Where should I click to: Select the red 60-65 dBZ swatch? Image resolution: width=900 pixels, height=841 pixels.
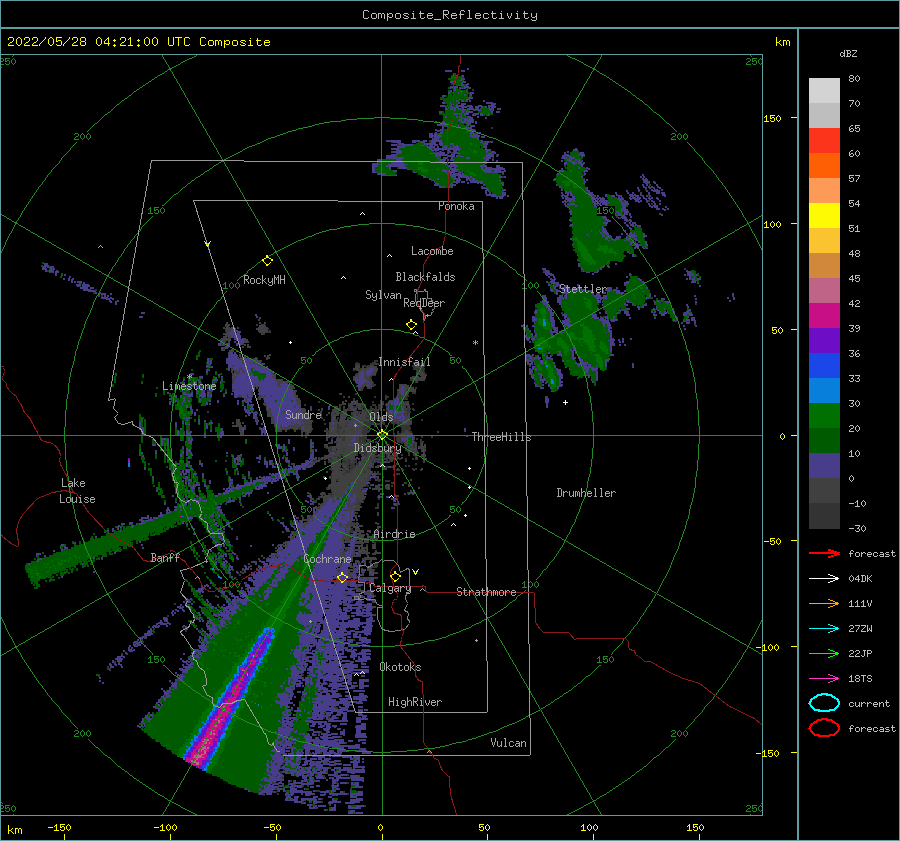tap(824, 141)
